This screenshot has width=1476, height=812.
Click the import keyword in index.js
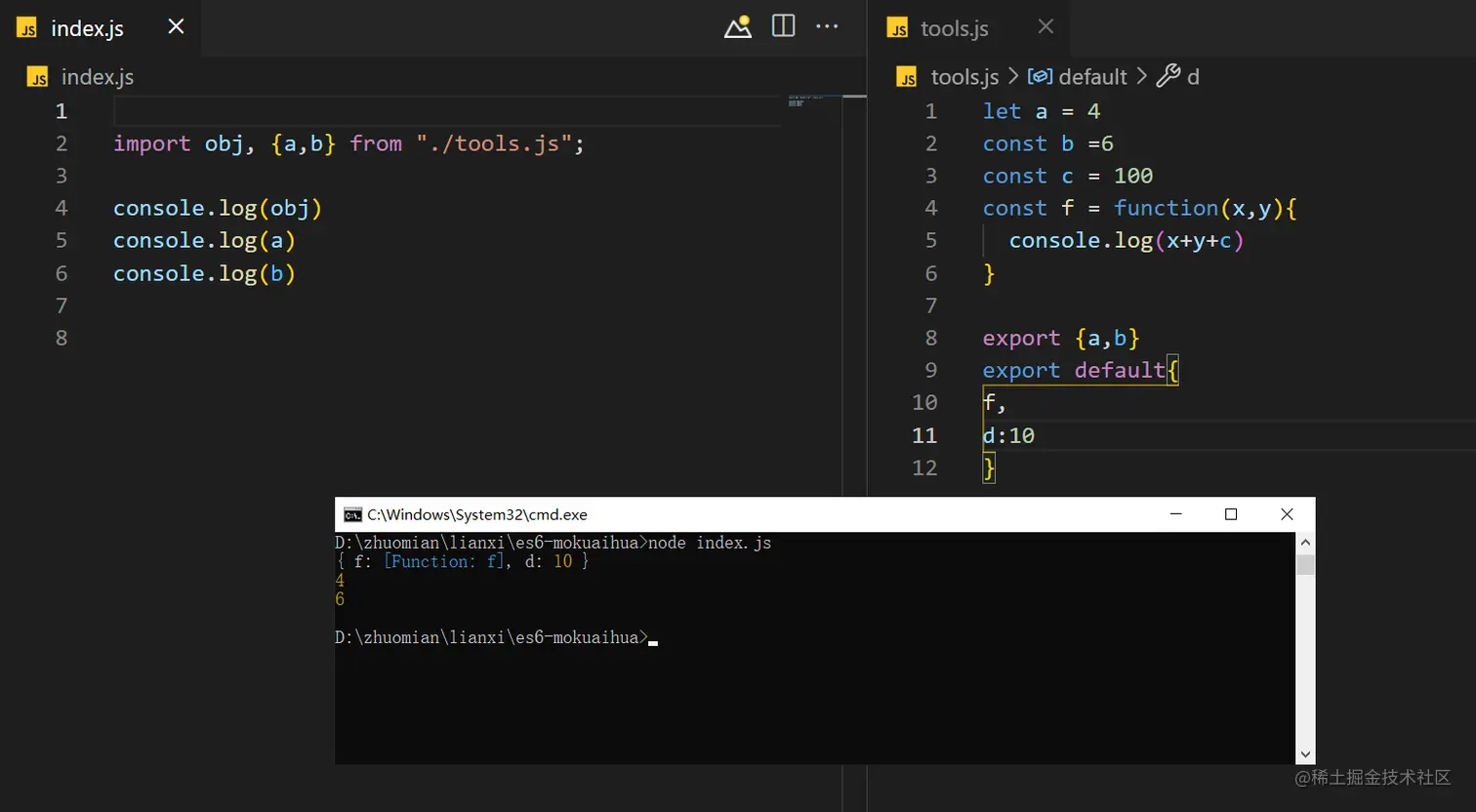click(x=151, y=143)
